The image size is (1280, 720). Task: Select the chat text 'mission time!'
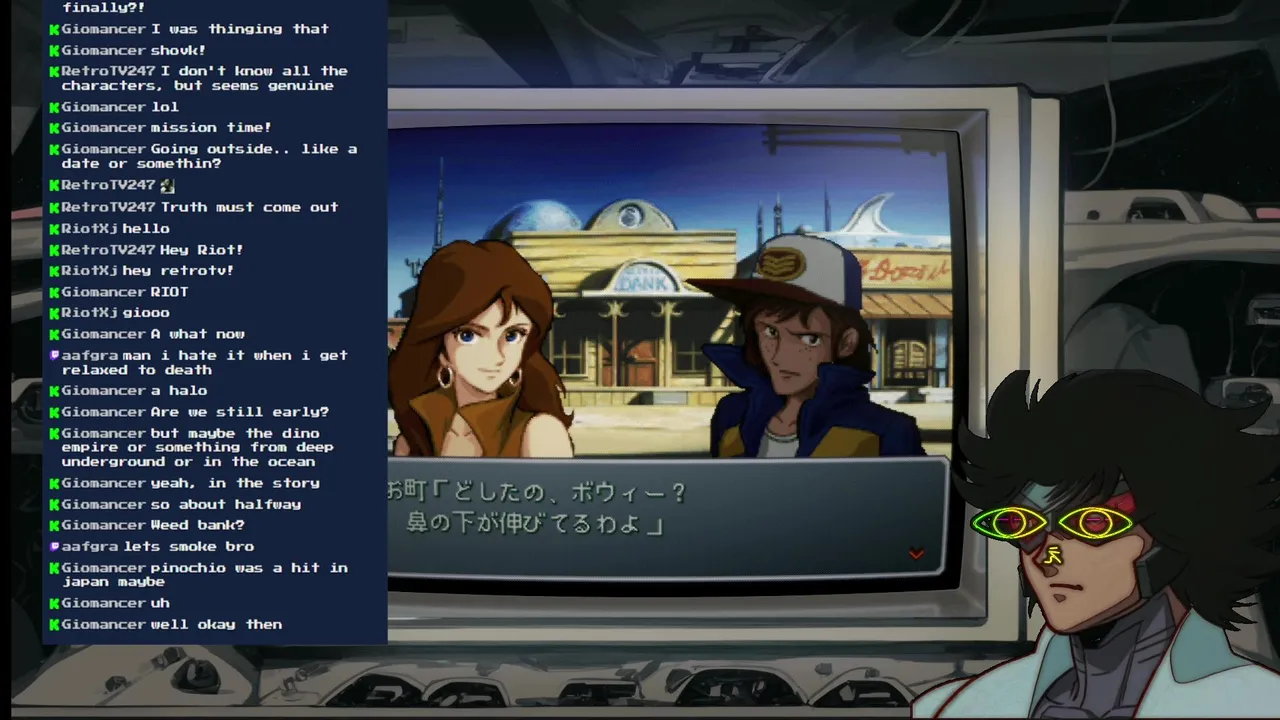point(211,128)
